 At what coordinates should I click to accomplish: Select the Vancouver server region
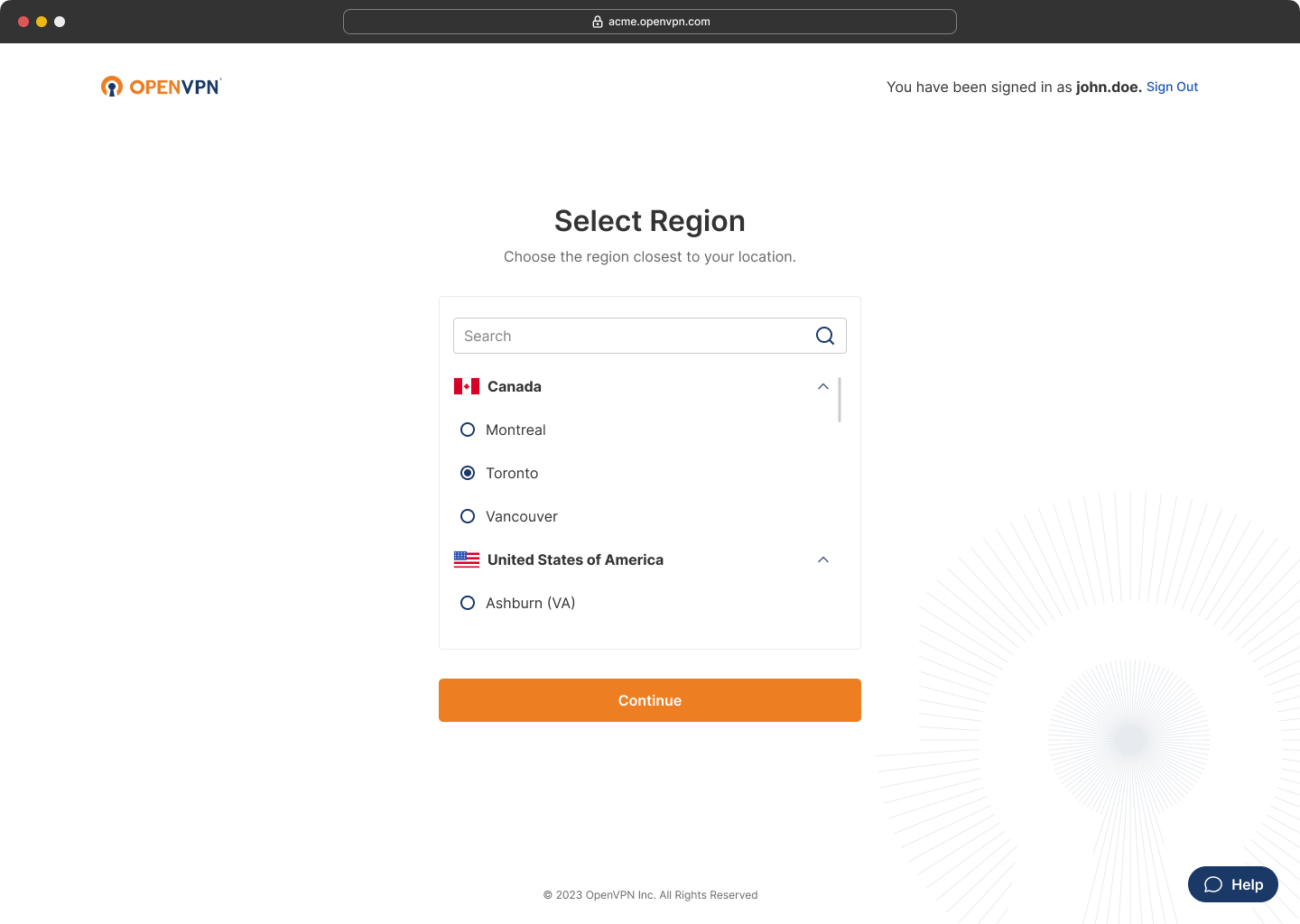click(x=468, y=516)
